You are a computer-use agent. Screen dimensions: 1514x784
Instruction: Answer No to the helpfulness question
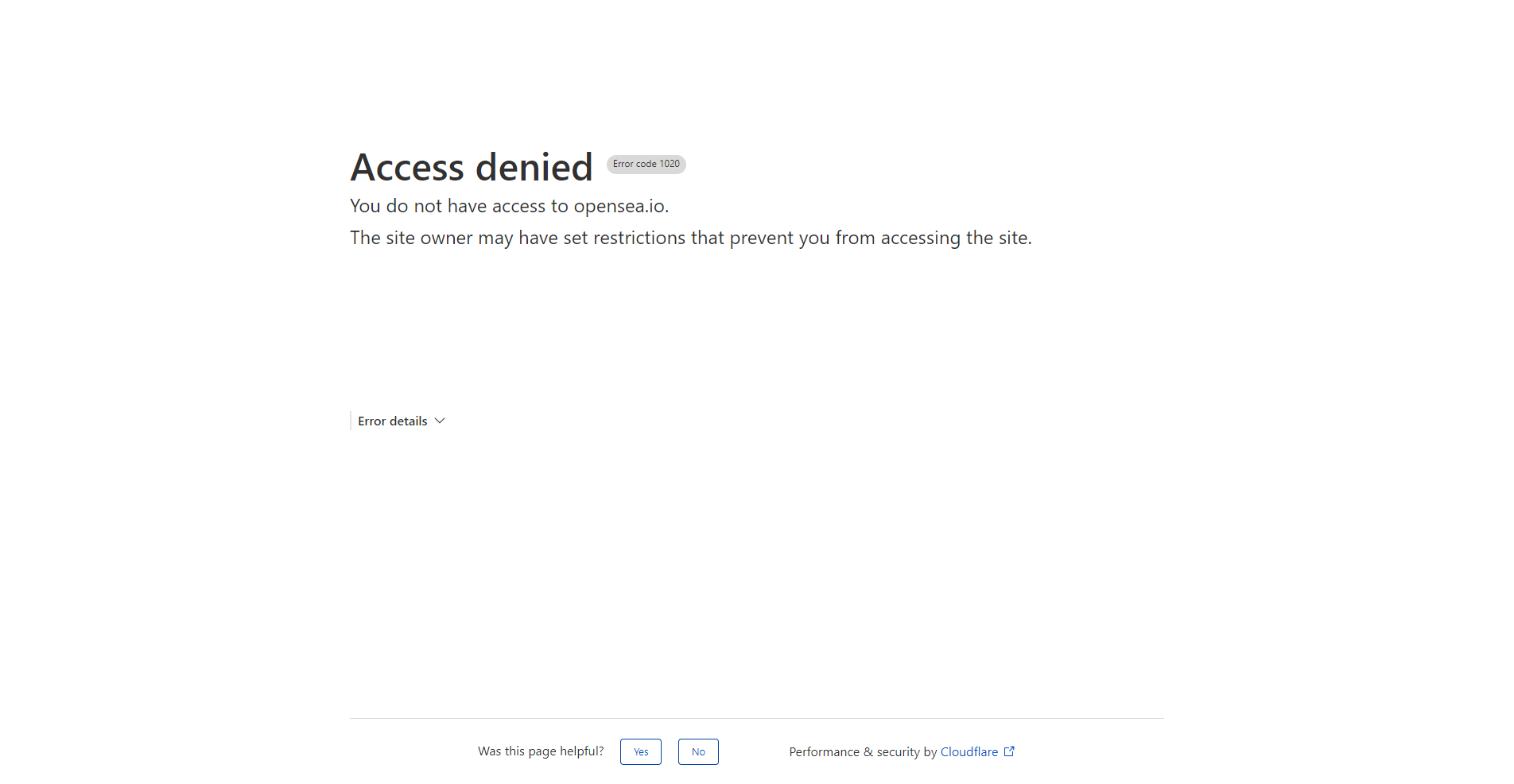point(697,751)
